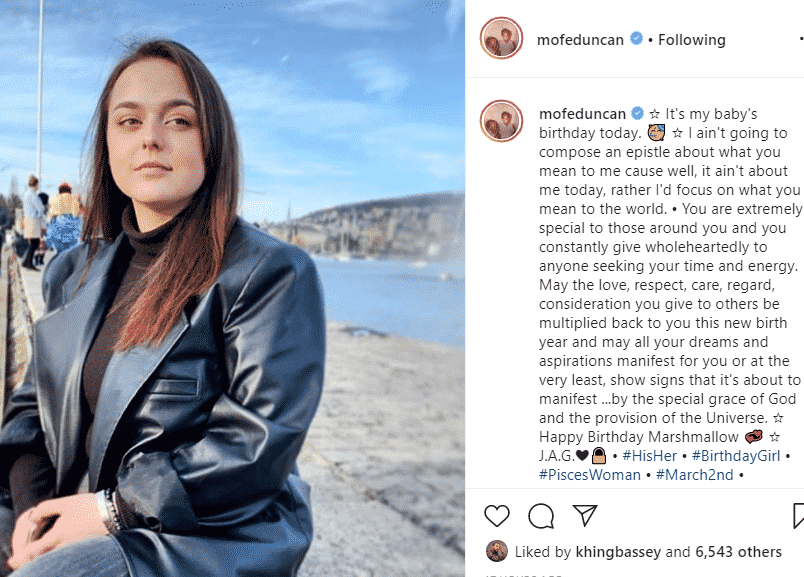View the 6,543 others who liked
Screen dimensions: 804x577
[738, 552]
